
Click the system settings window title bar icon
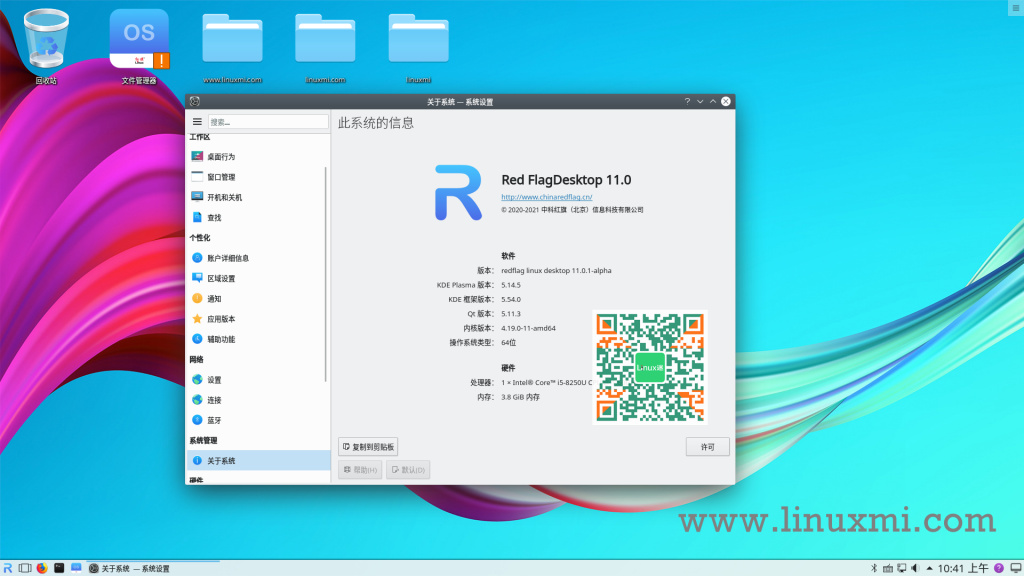[195, 101]
